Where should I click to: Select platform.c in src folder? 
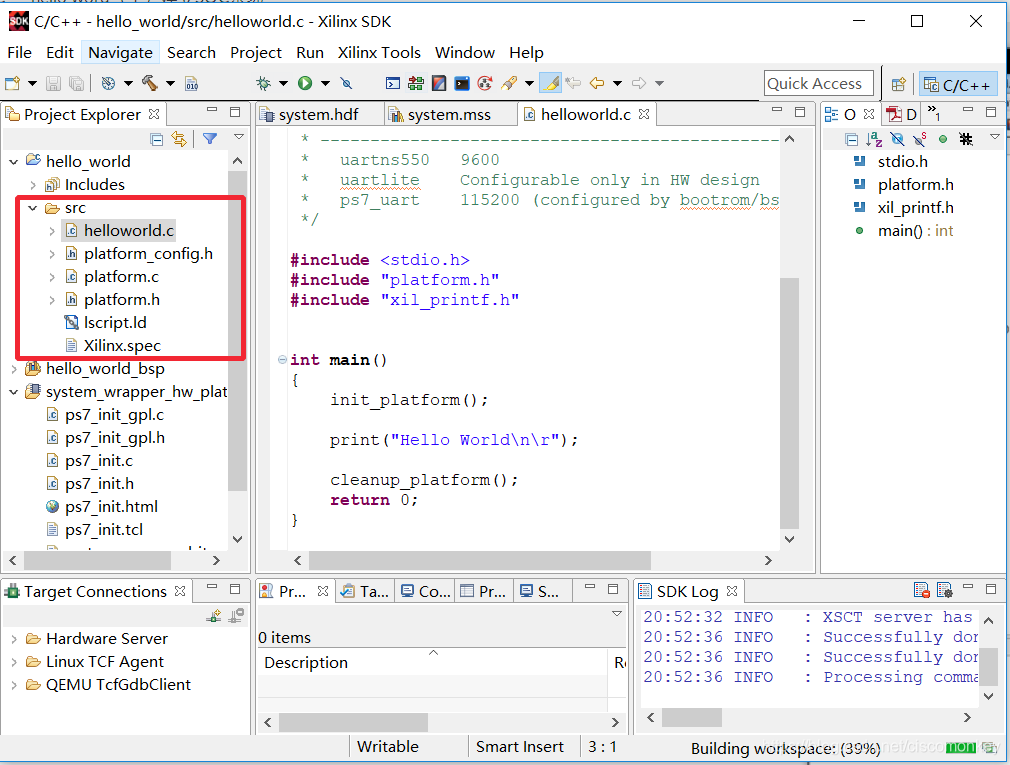[x=121, y=277]
